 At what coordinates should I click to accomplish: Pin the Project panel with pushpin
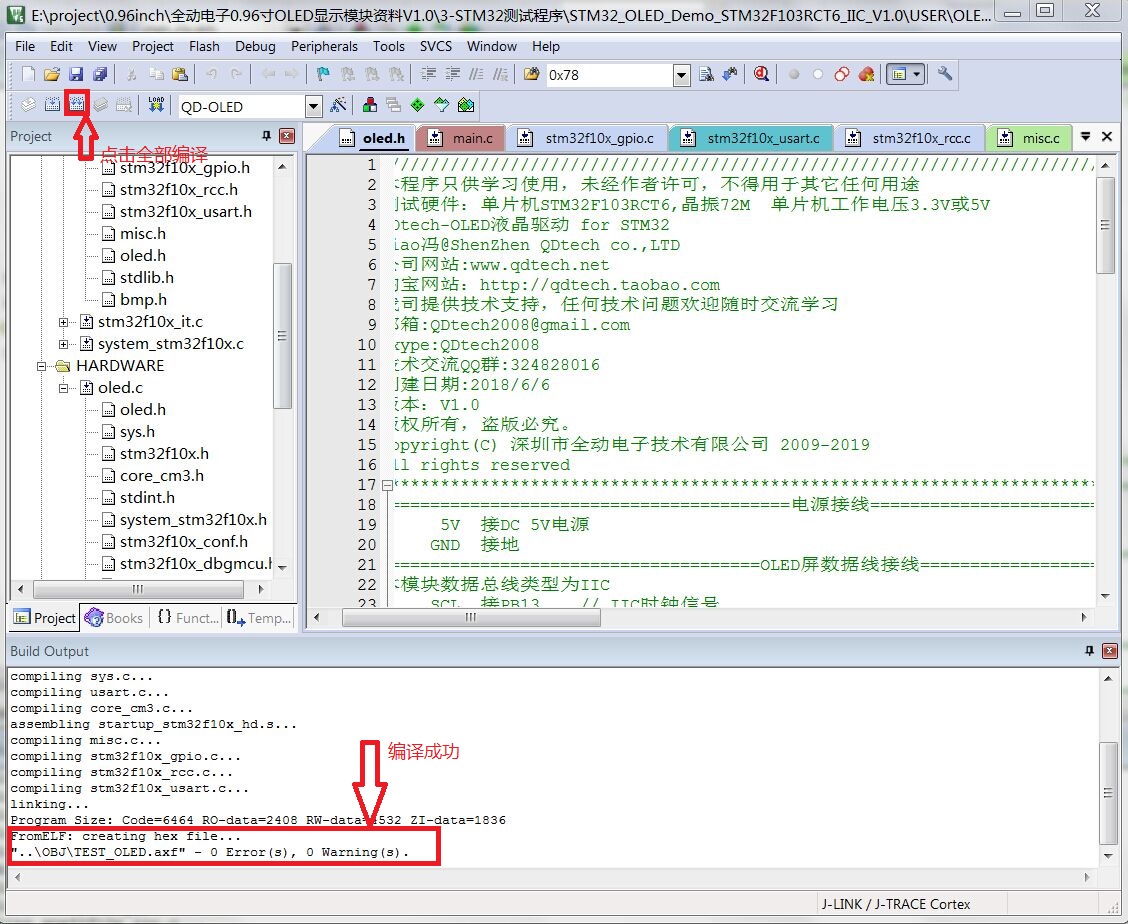point(266,136)
